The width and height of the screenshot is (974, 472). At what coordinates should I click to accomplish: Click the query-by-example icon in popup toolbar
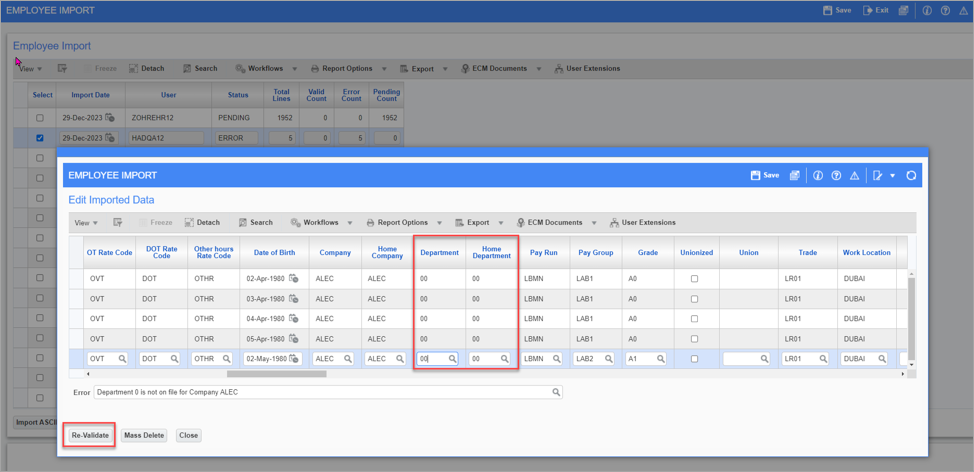(x=117, y=222)
